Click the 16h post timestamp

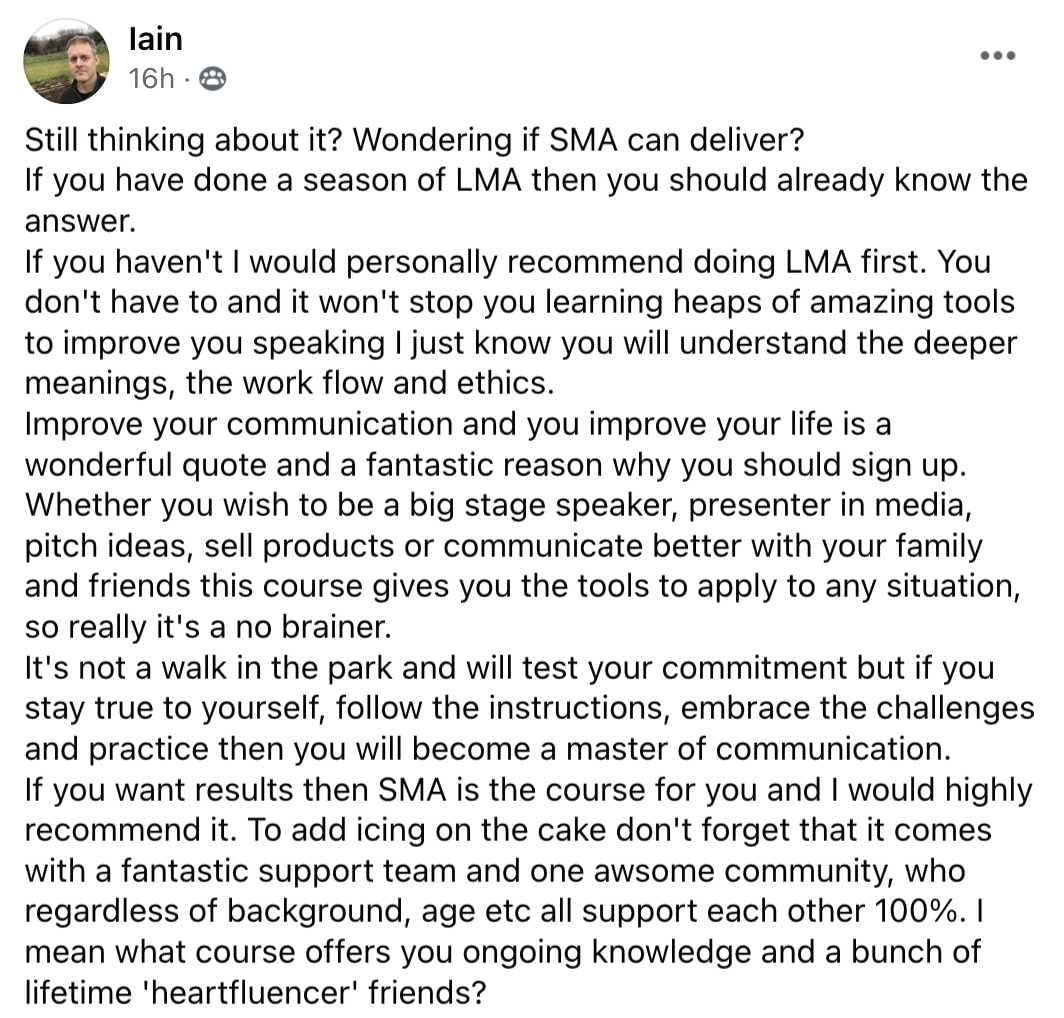tap(151, 79)
